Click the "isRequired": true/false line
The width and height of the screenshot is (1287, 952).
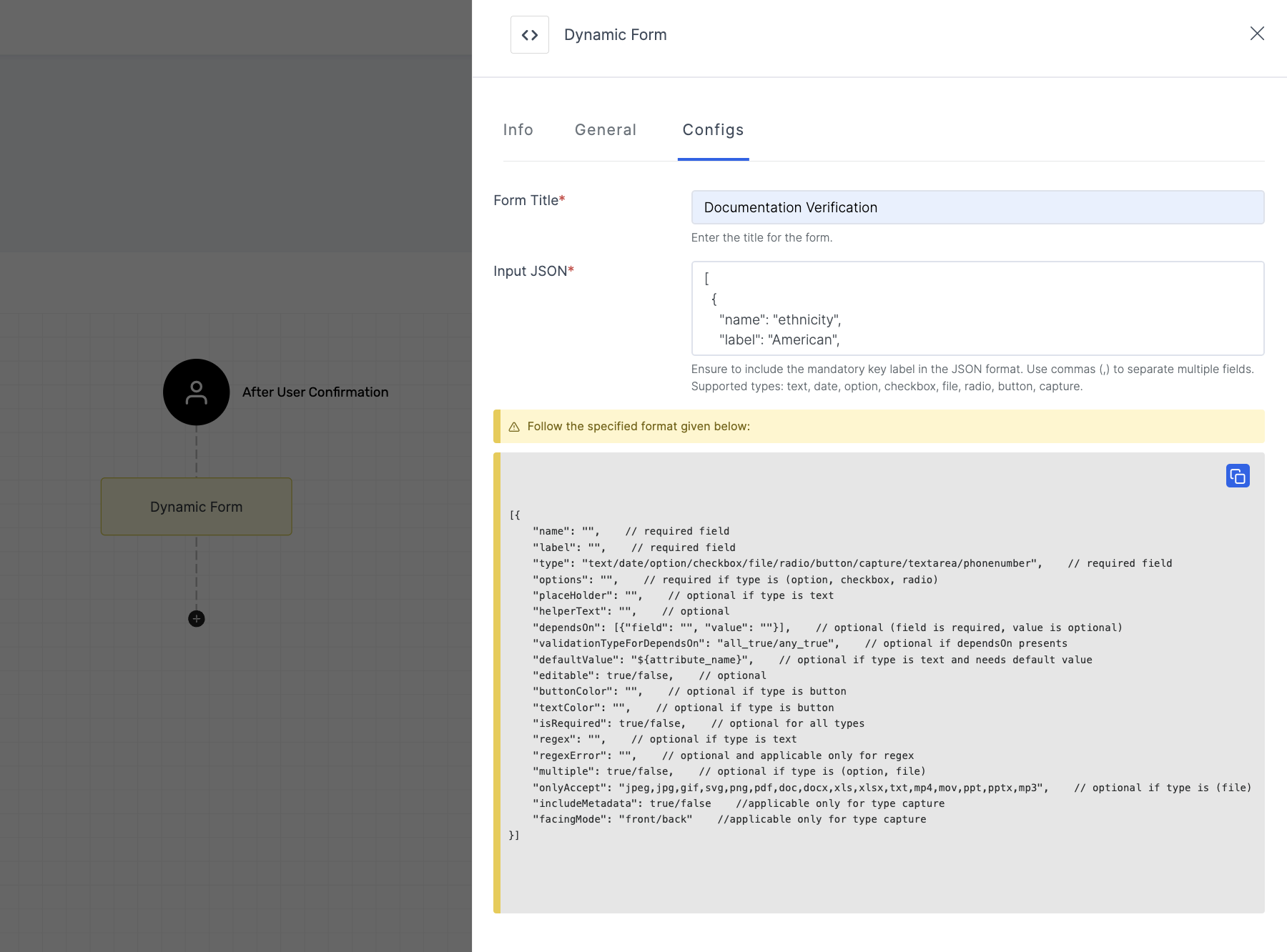pos(699,723)
